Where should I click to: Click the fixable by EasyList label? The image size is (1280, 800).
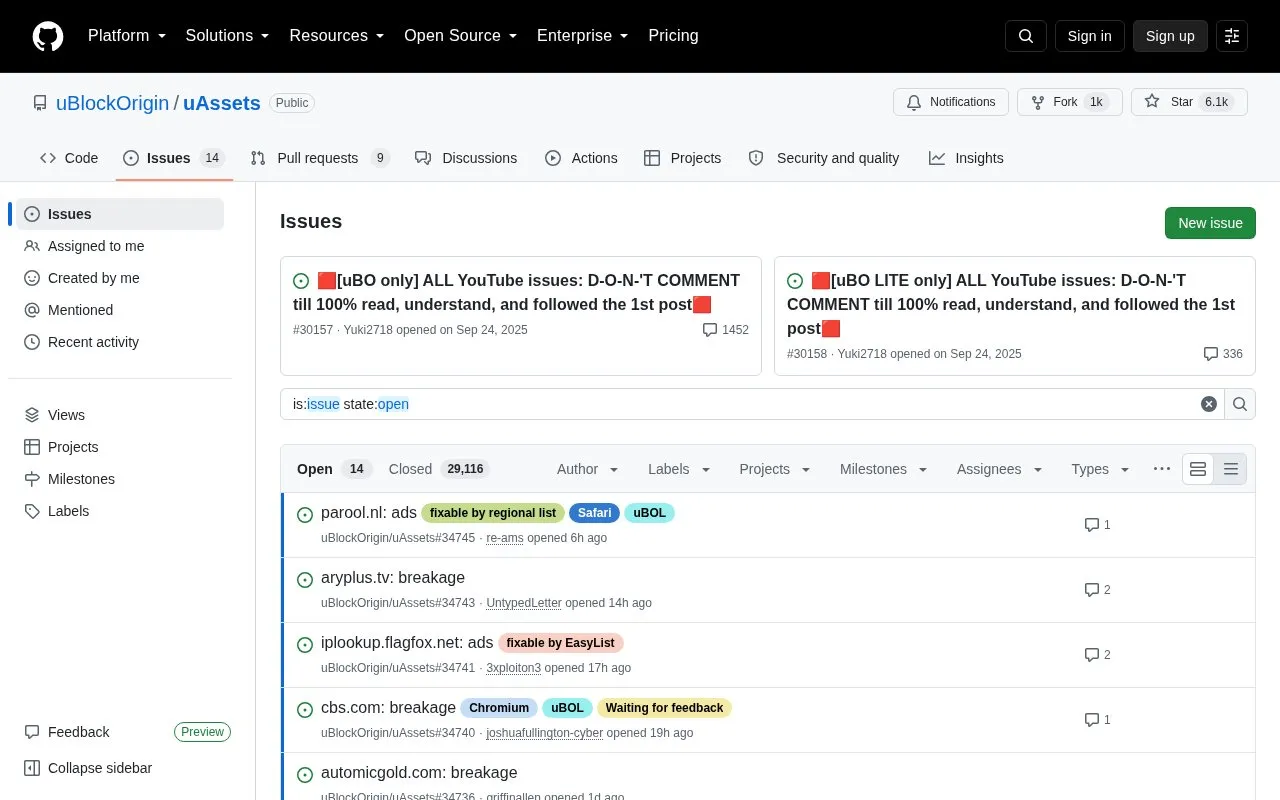pyautogui.click(x=561, y=643)
